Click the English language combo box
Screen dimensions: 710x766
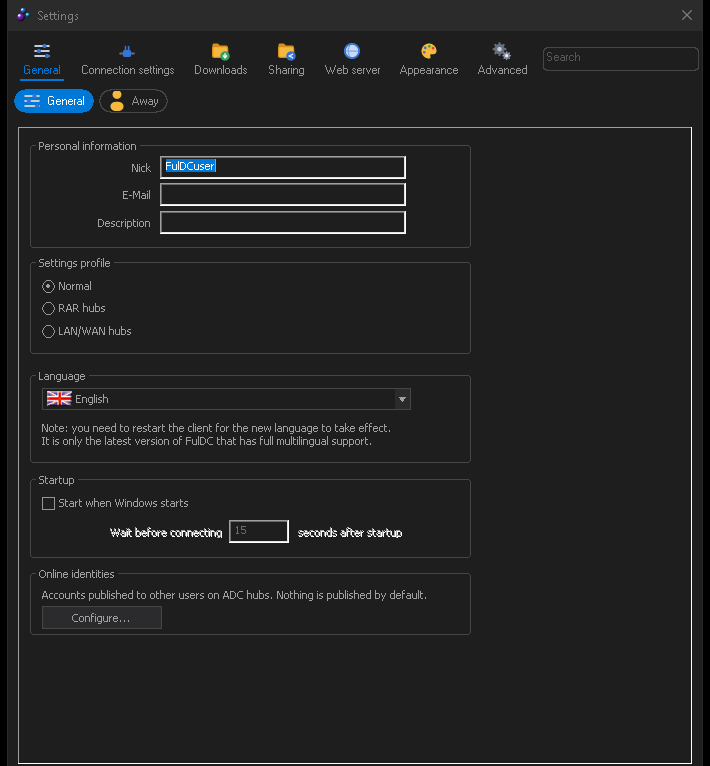click(x=226, y=399)
